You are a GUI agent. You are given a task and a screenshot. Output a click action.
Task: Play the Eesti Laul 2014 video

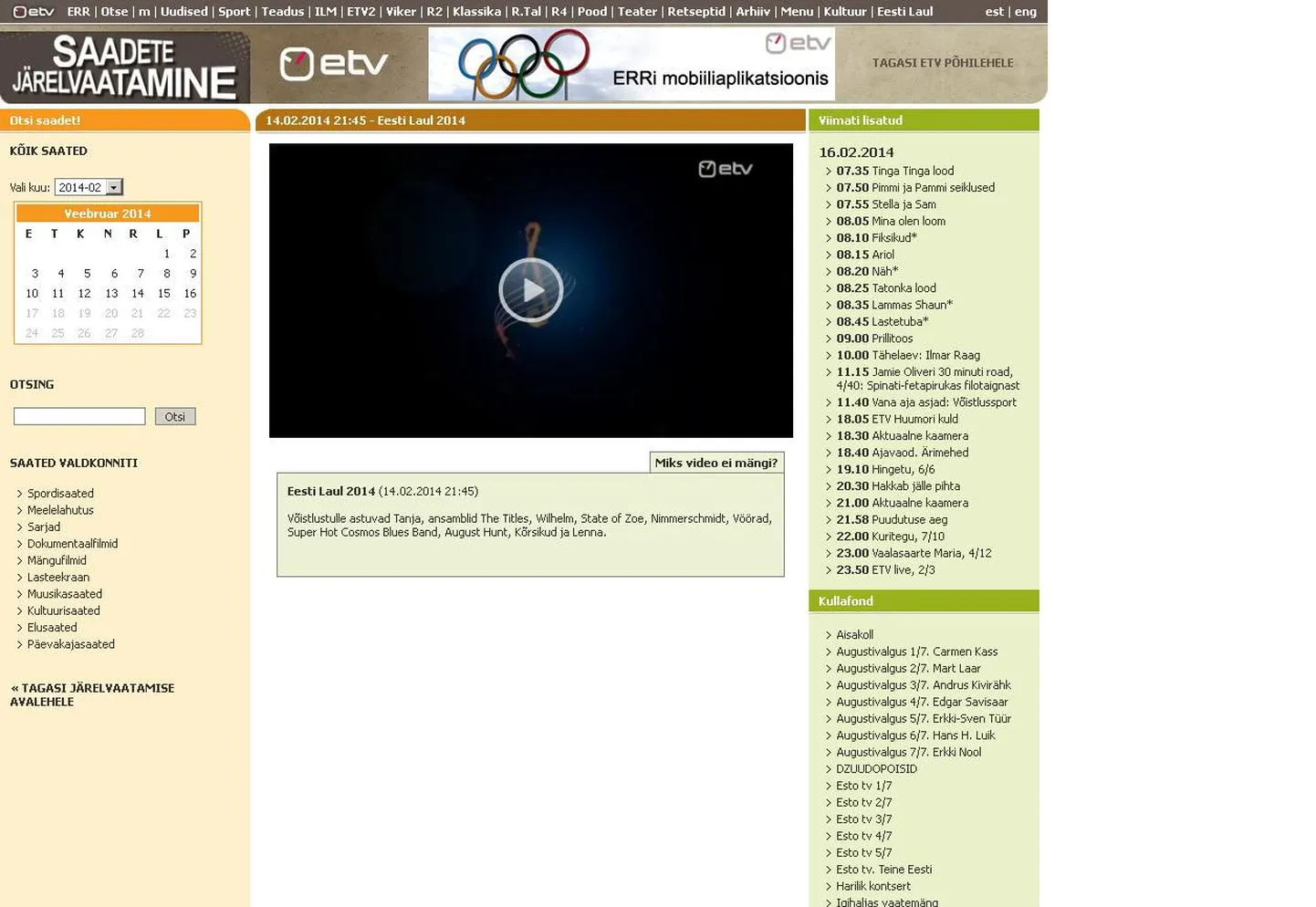pos(530,290)
